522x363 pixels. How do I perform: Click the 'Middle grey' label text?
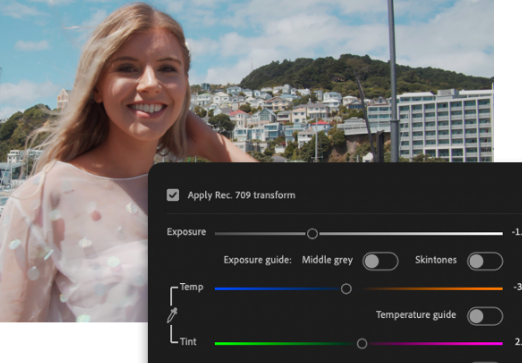[327, 260]
